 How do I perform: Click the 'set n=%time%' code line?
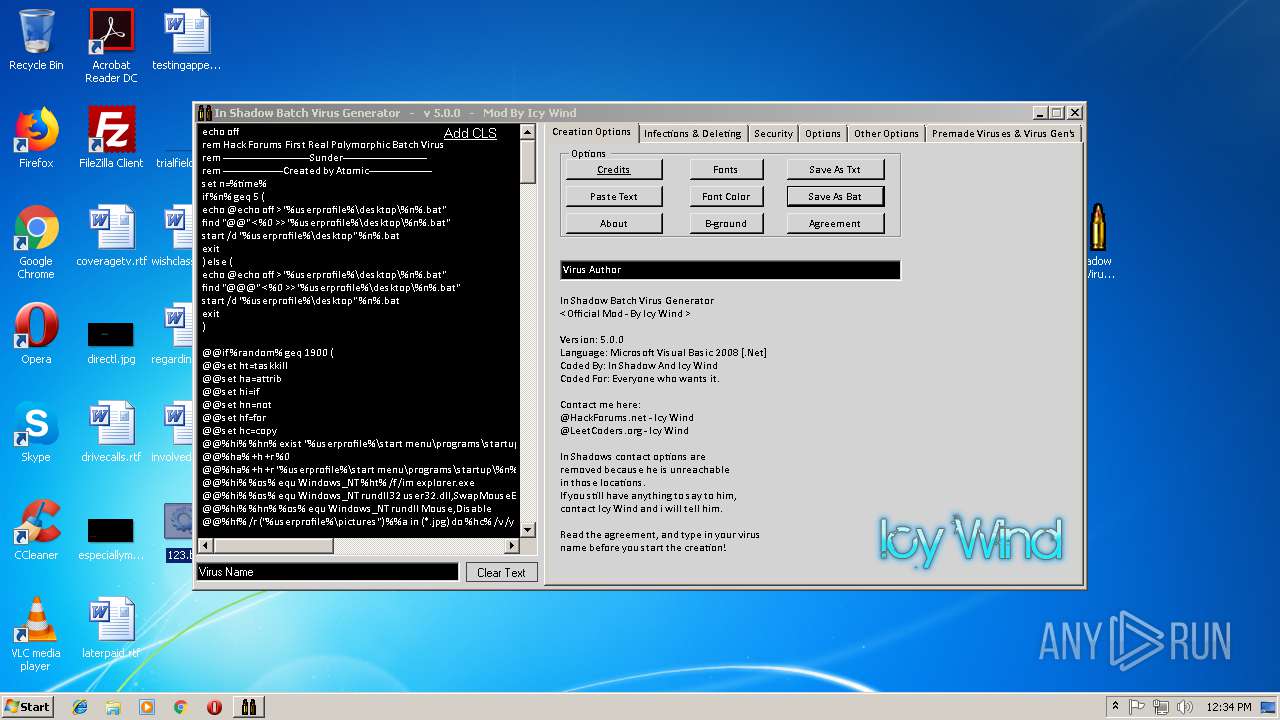234,184
